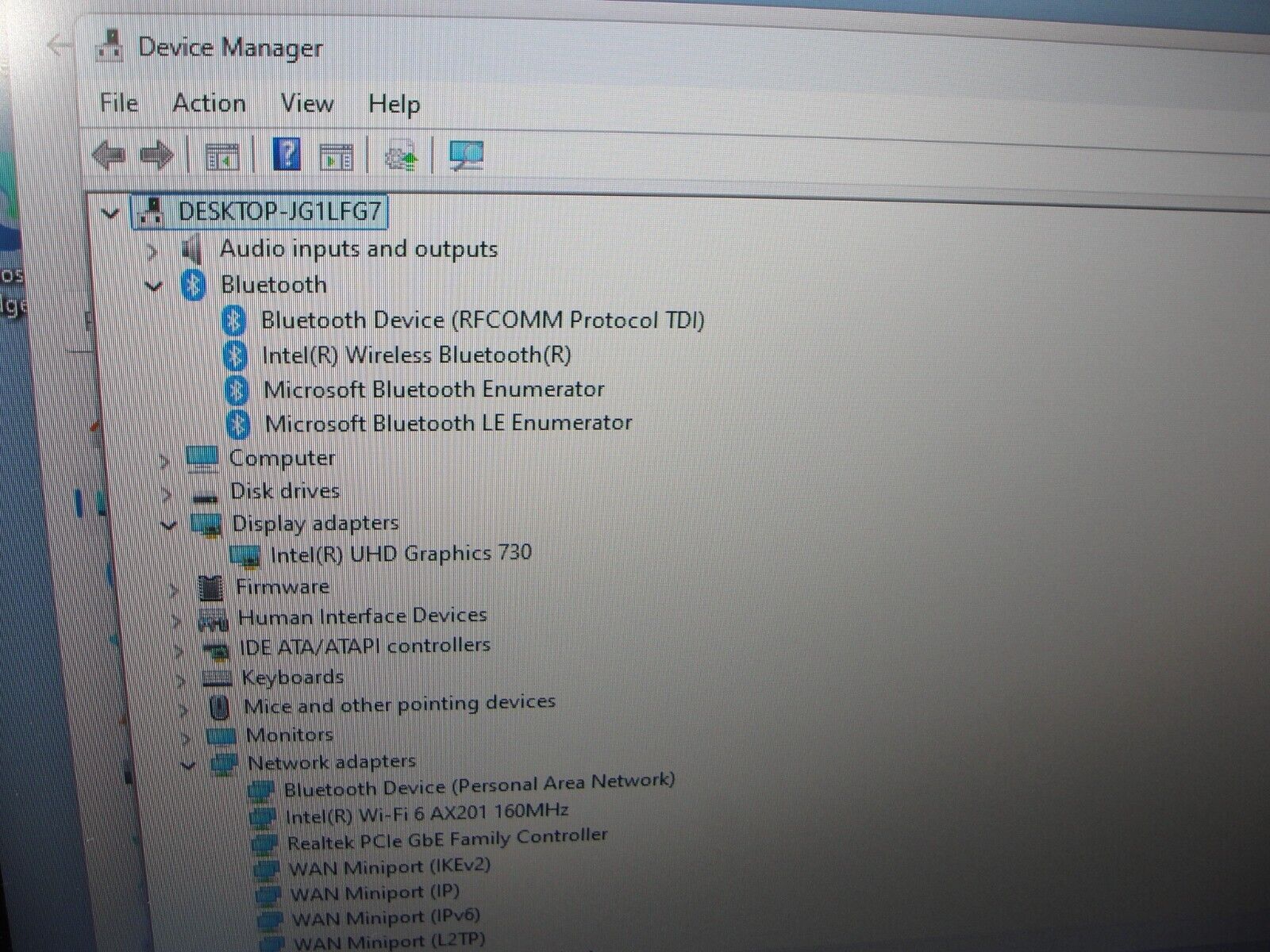Viewport: 1270px width, 952px height.
Task: Collapse the Network adapters chevron
Action: 188,765
